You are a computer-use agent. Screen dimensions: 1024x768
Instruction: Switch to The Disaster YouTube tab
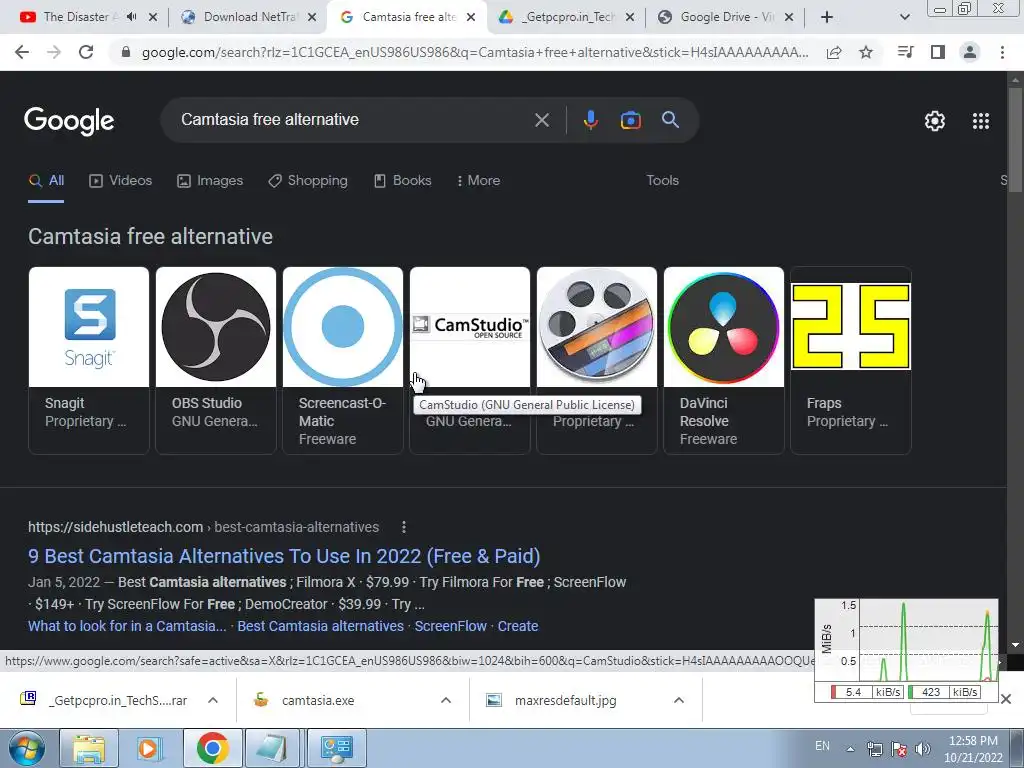(75, 17)
